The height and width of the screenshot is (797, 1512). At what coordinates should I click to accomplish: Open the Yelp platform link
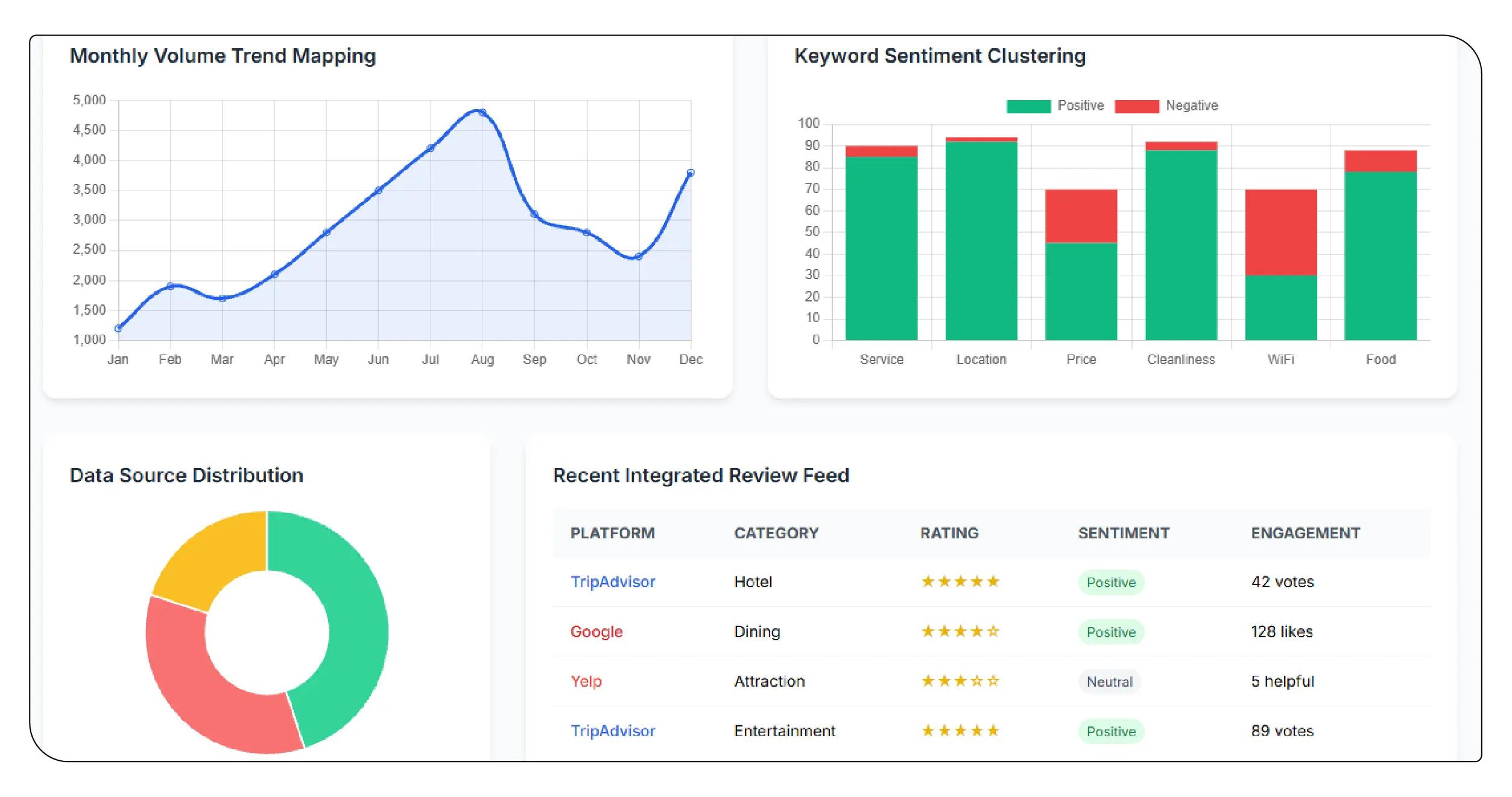[x=586, y=681]
